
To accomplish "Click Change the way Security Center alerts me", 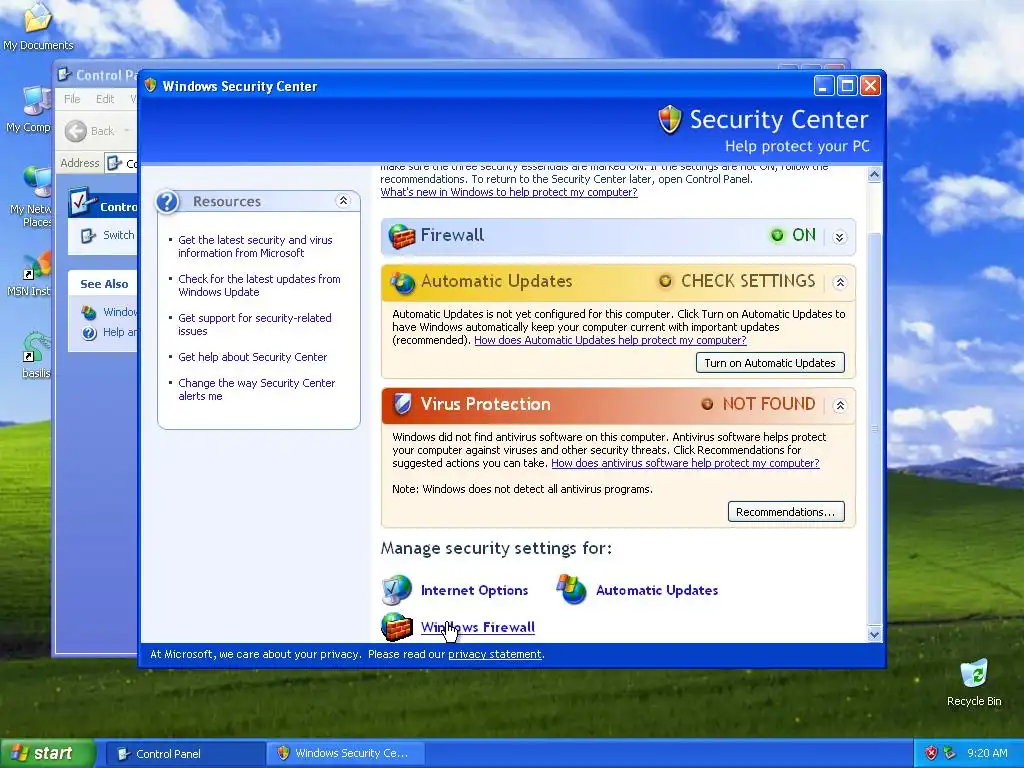I will (257, 390).
